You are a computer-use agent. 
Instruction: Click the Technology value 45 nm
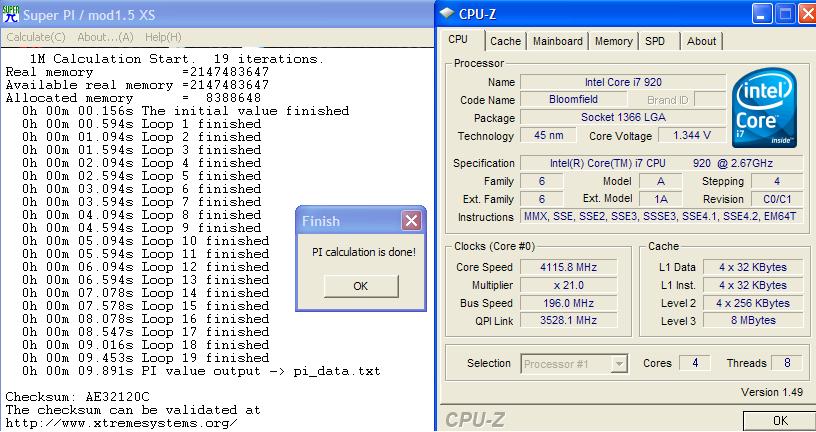(x=549, y=135)
